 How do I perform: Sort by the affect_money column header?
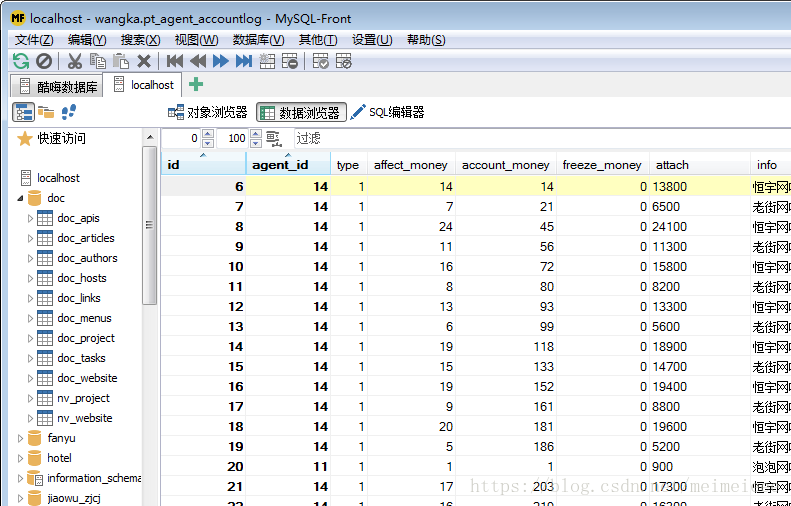410,165
